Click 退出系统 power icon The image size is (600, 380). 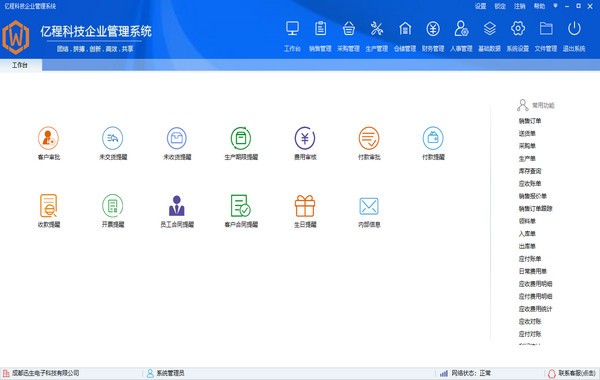tap(574, 29)
